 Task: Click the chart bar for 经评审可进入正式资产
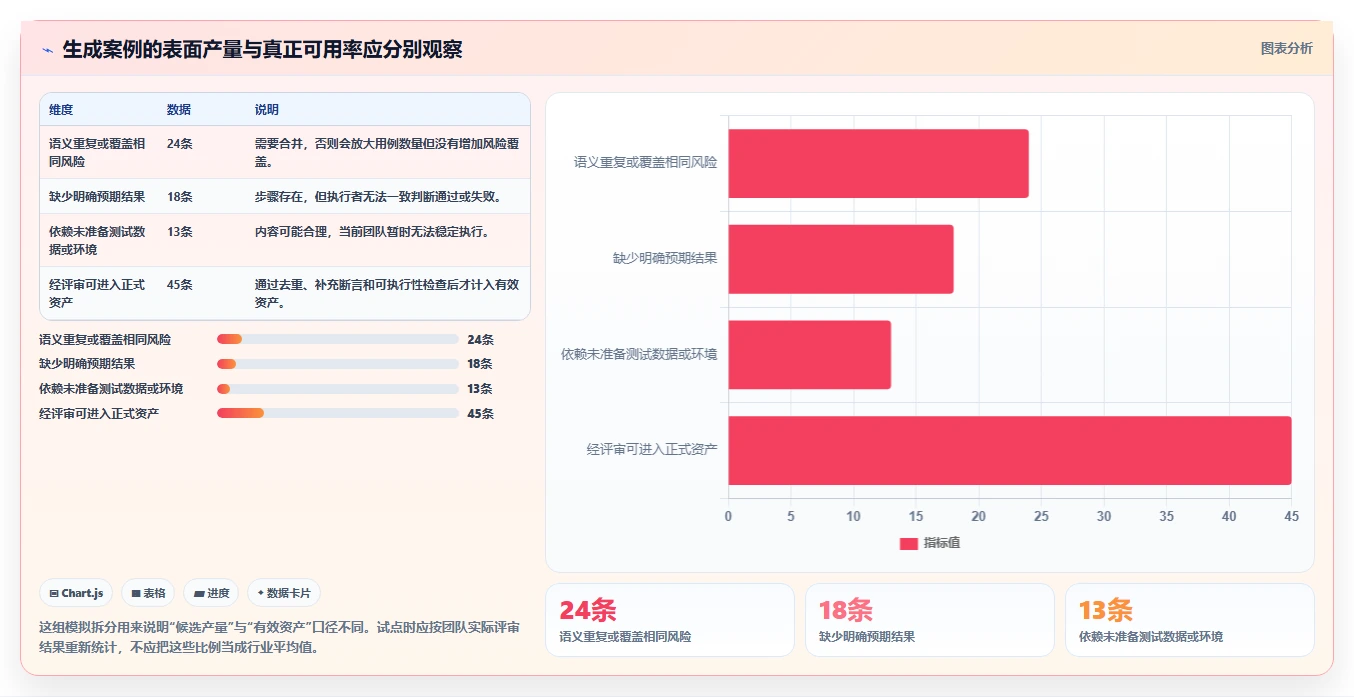tap(1010, 450)
